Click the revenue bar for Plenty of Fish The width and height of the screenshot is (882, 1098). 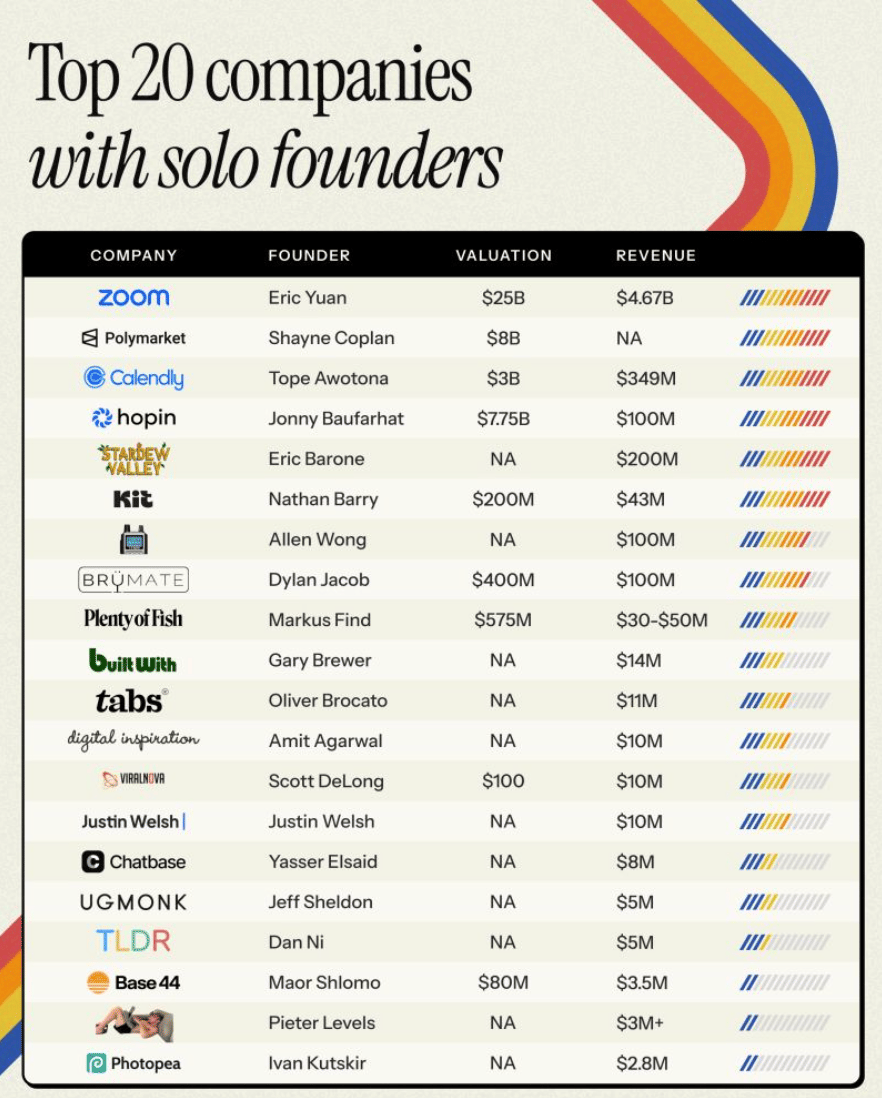click(785, 620)
